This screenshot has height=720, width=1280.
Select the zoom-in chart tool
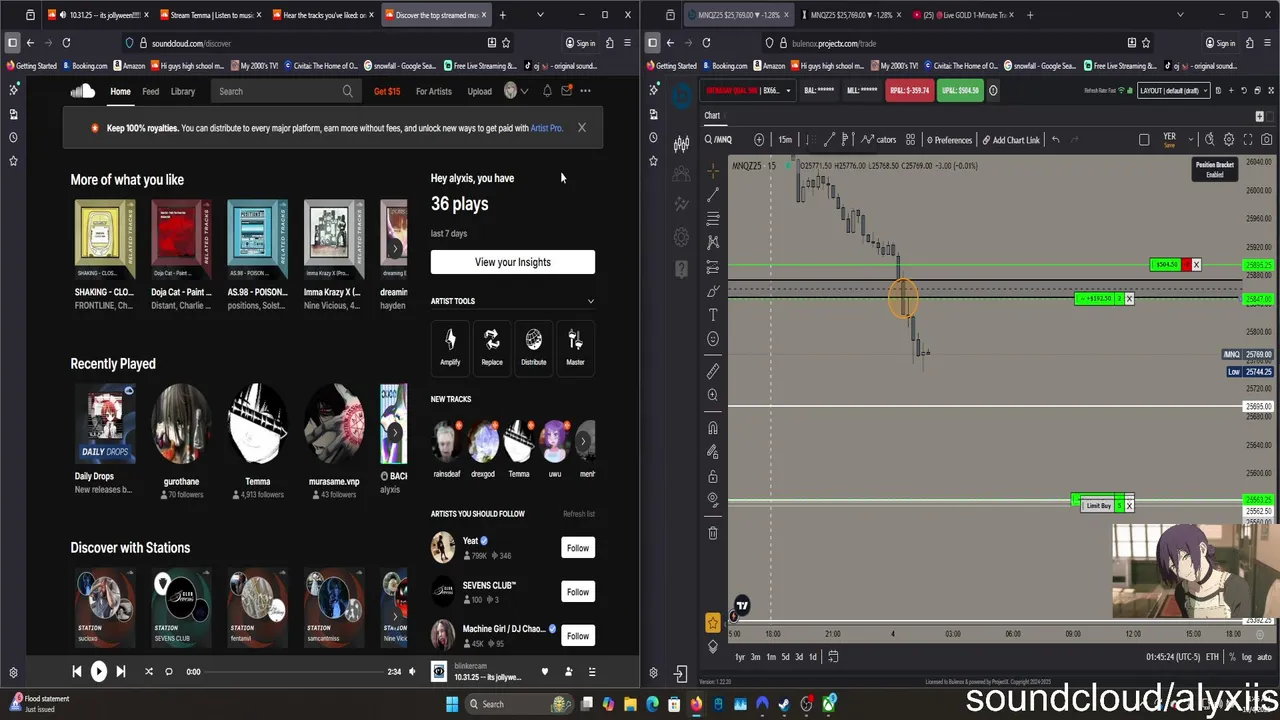[x=713, y=396]
